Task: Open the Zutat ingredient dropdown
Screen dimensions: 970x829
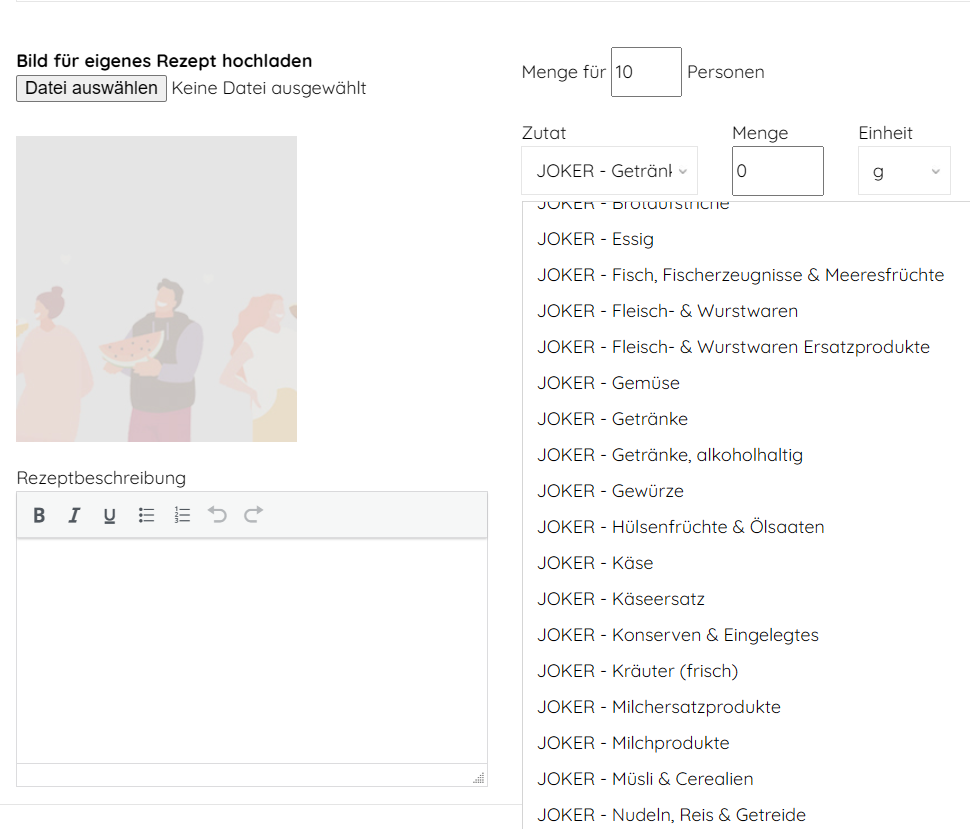Action: (x=609, y=171)
